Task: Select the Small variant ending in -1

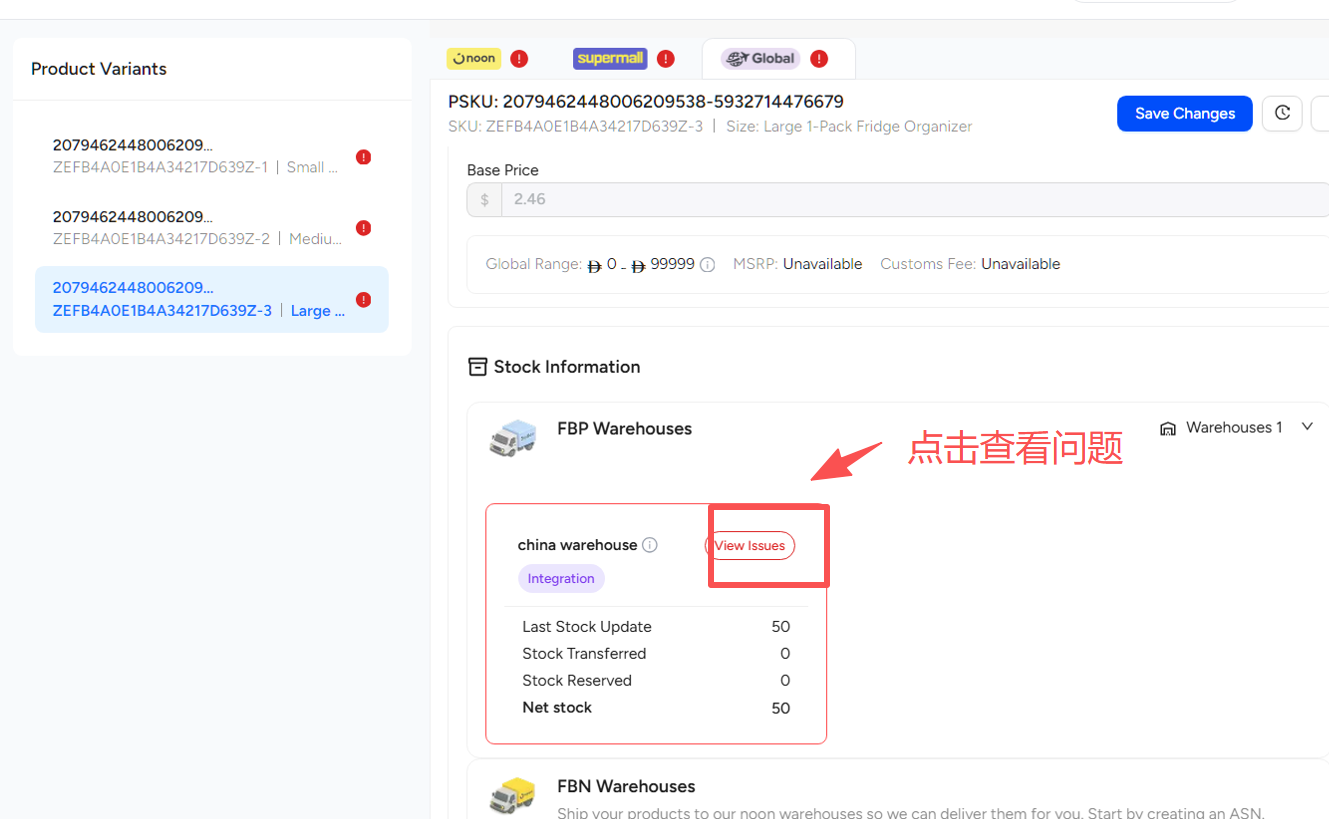Action: click(212, 156)
